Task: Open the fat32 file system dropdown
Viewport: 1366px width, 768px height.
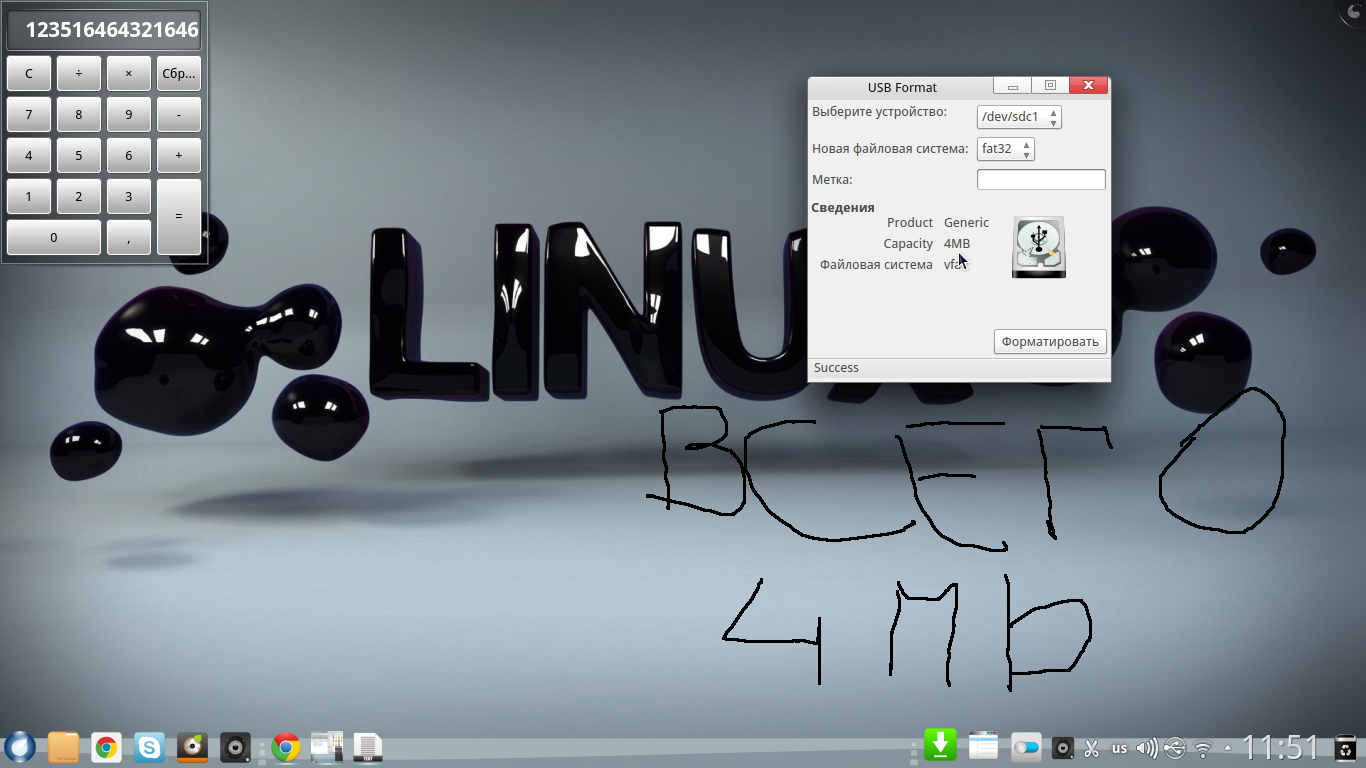Action: (1006, 149)
